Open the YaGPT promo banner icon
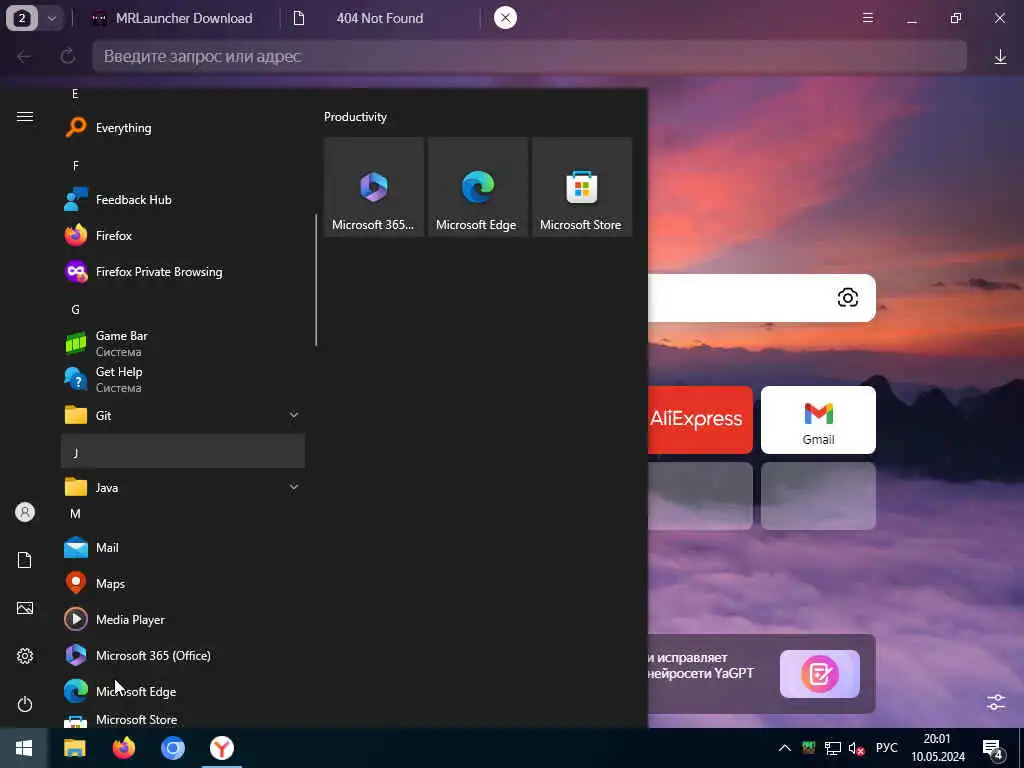This screenshot has width=1024, height=768. pyautogui.click(x=820, y=673)
